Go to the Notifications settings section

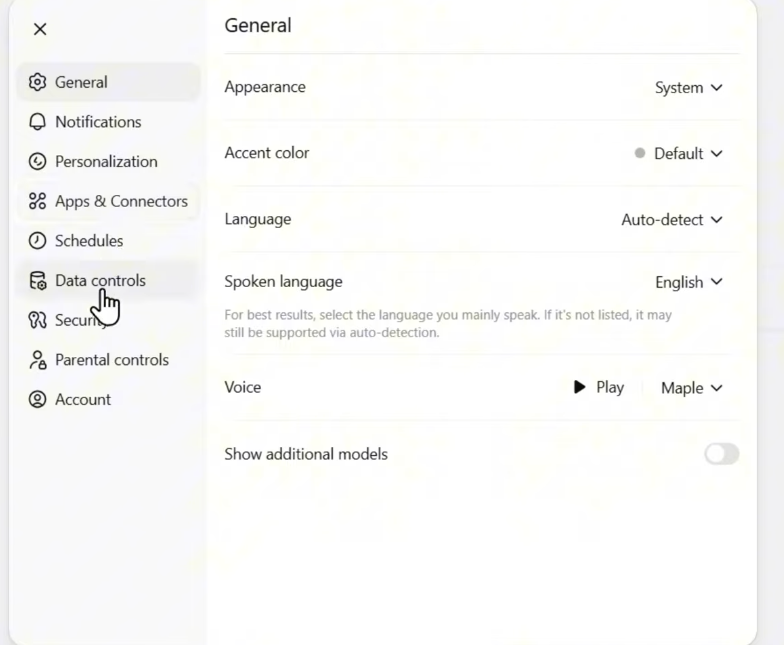click(97, 122)
